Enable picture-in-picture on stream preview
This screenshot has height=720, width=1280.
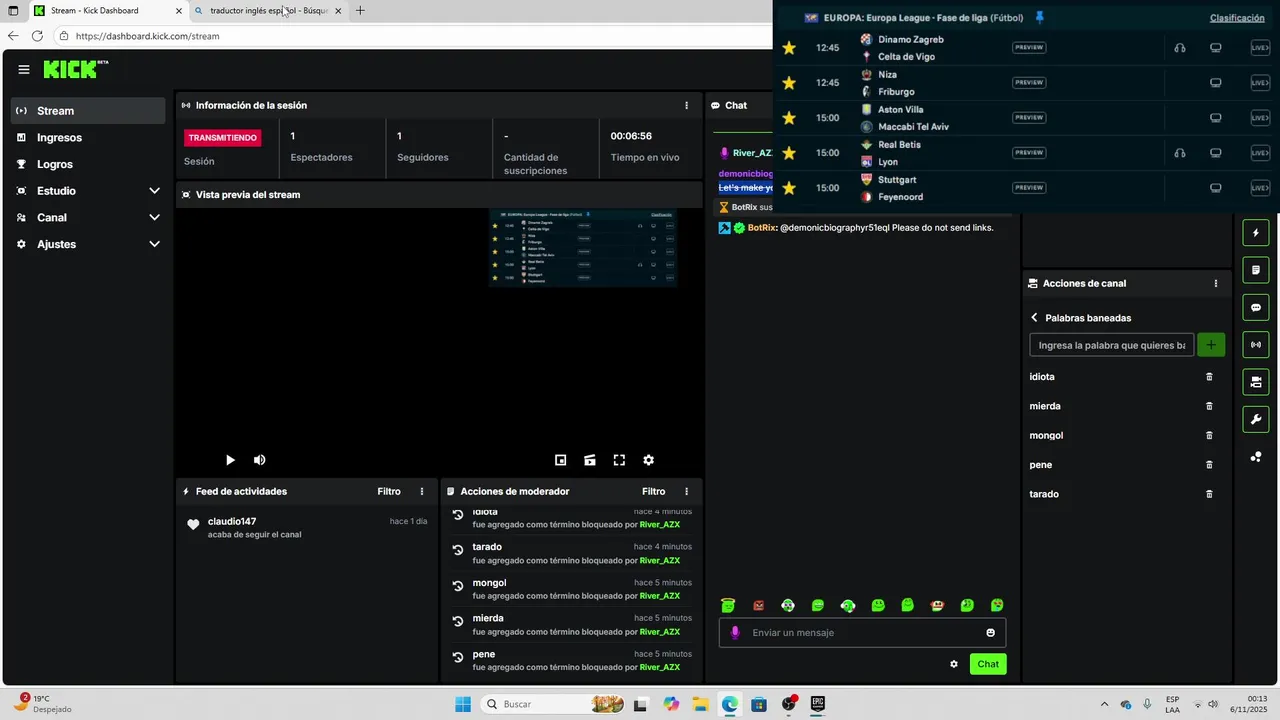coord(561,460)
